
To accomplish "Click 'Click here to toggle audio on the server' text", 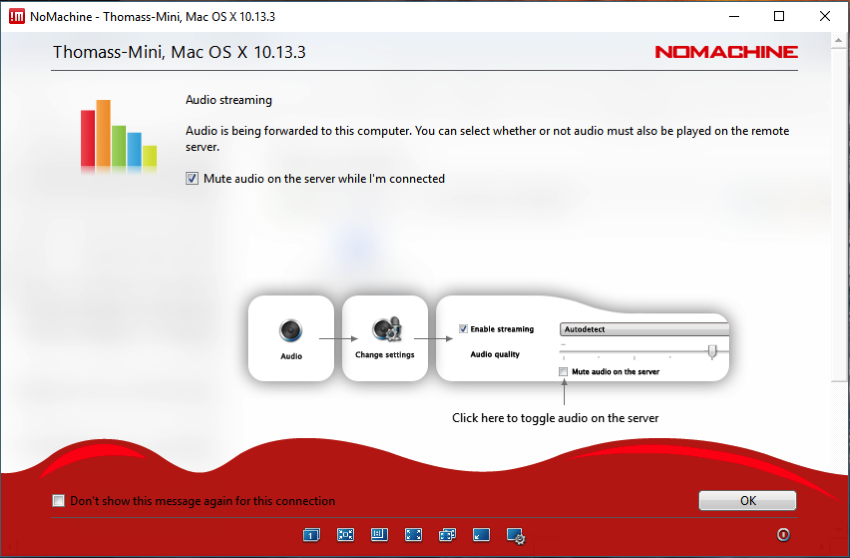I will click(x=556, y=418).
